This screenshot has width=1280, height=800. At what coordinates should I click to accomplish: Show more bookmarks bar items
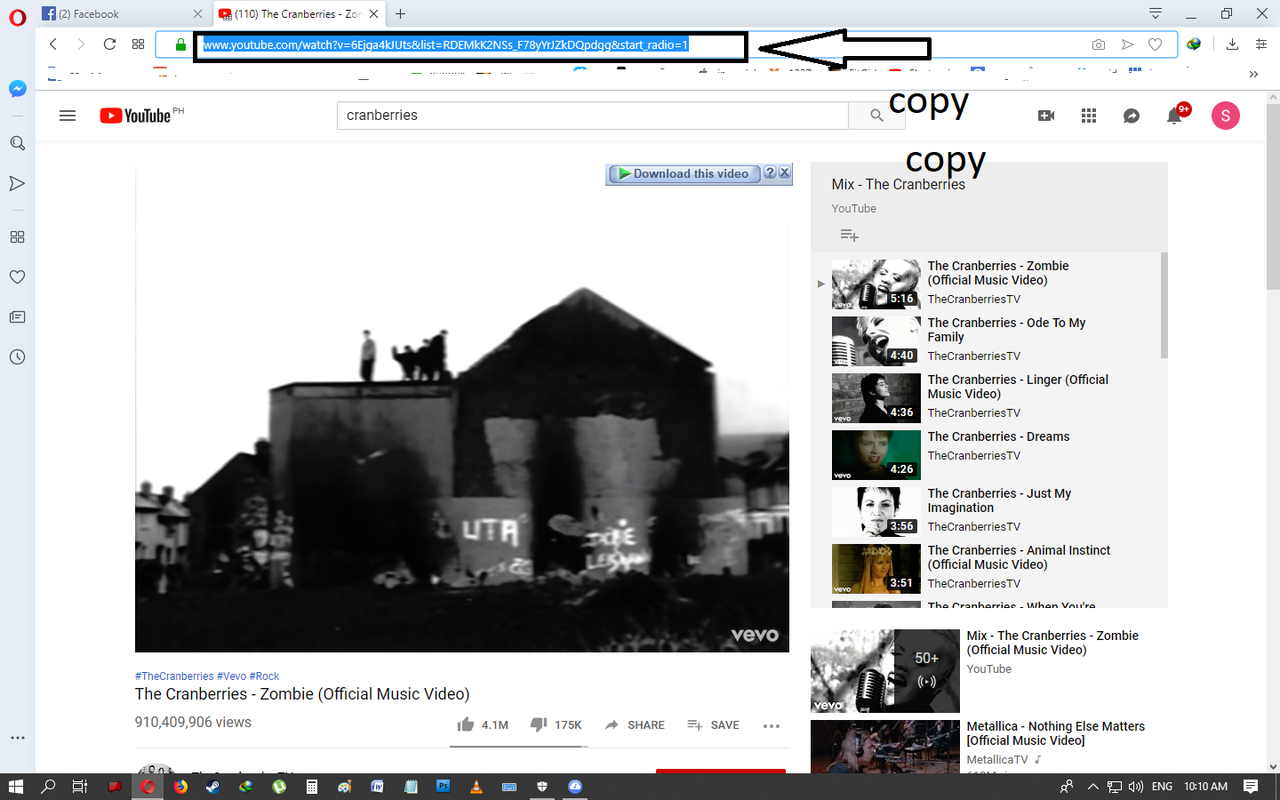pyautogui.click(x=1254, y=73)
